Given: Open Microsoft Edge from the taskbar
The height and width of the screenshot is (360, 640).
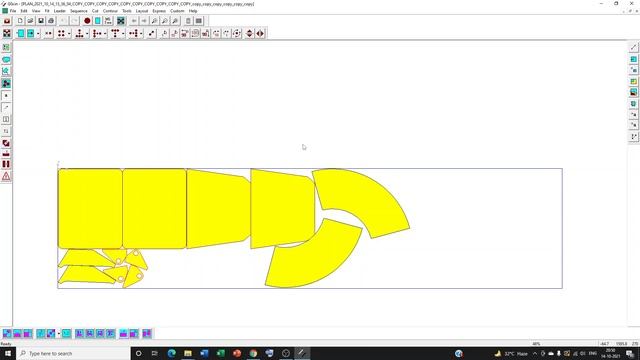Looking at the screenshot, I should click(x=171, y=353).
